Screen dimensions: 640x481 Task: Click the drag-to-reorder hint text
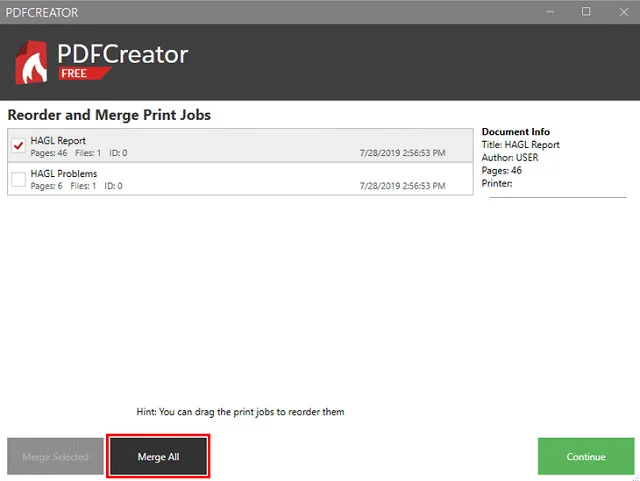[x=240, y=412]
